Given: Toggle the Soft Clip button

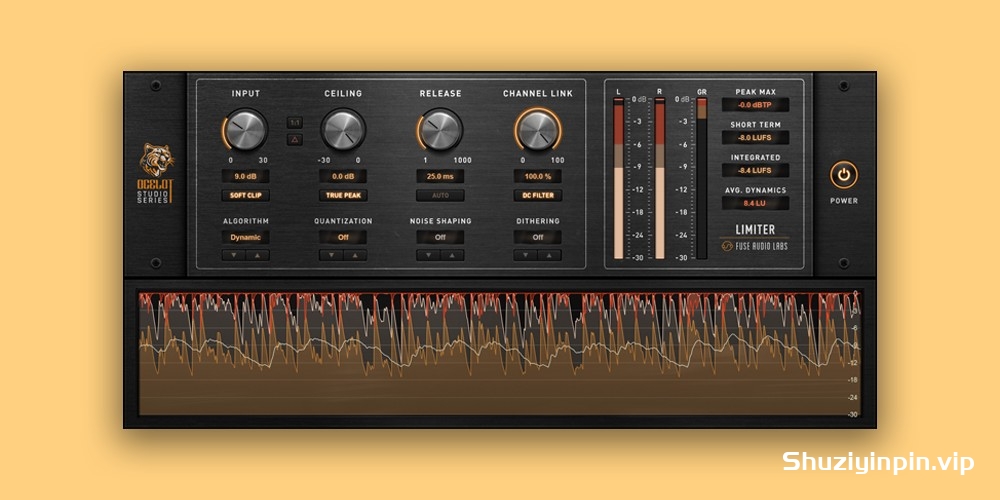Looking at the screenshot, I should tap(246, 196).
